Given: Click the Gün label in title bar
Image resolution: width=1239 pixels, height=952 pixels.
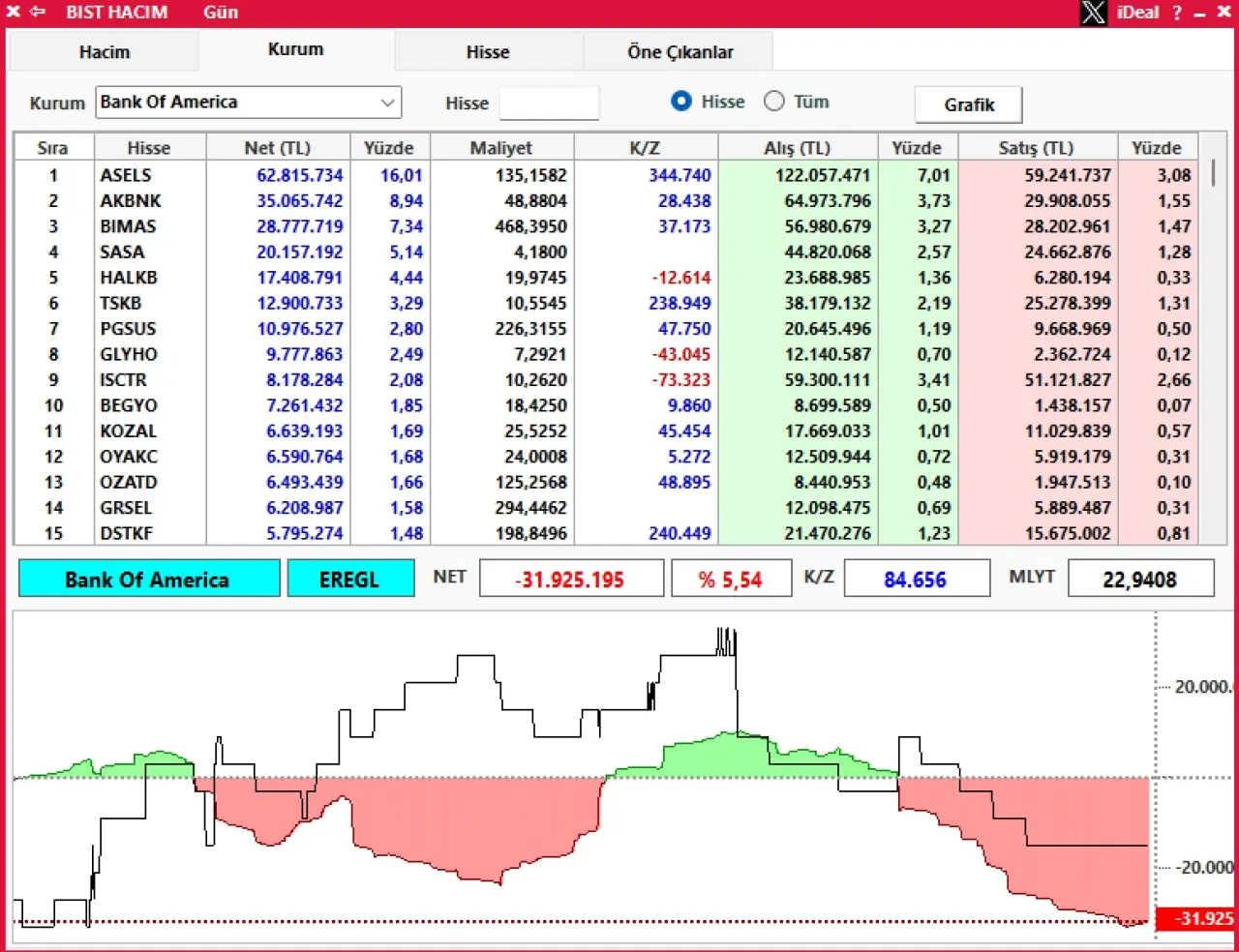Looking at the screenshot, I should [x=221, y=13].
